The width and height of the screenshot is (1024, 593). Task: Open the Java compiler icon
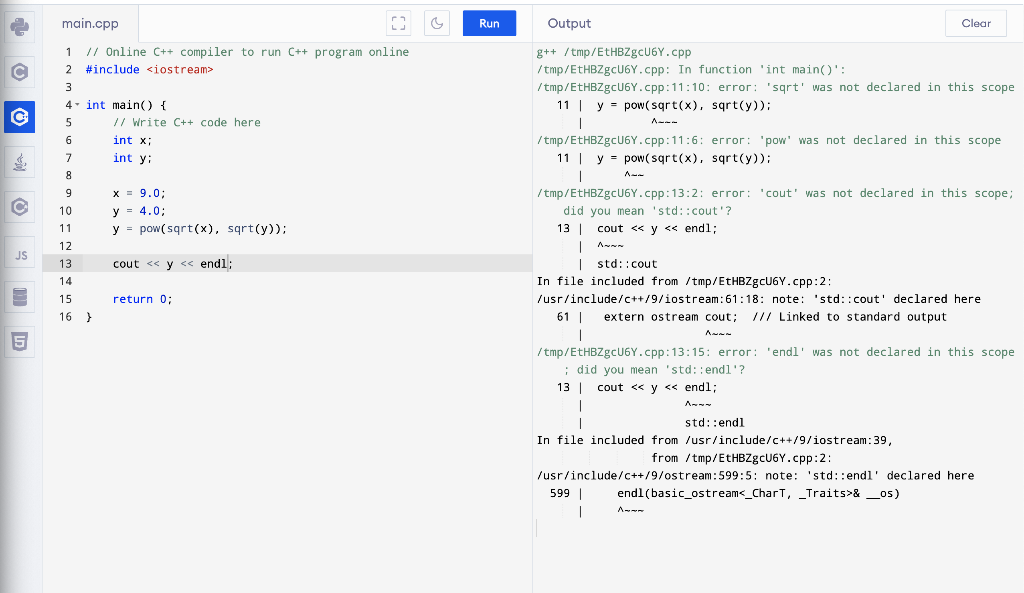pos(20,162)
